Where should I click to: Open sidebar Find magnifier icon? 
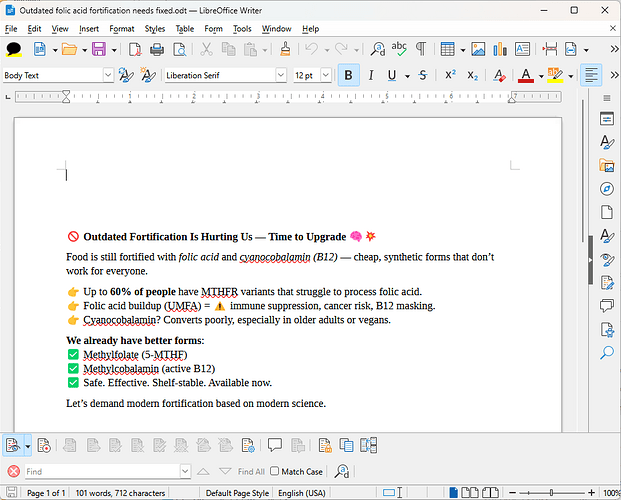point(606,352)
